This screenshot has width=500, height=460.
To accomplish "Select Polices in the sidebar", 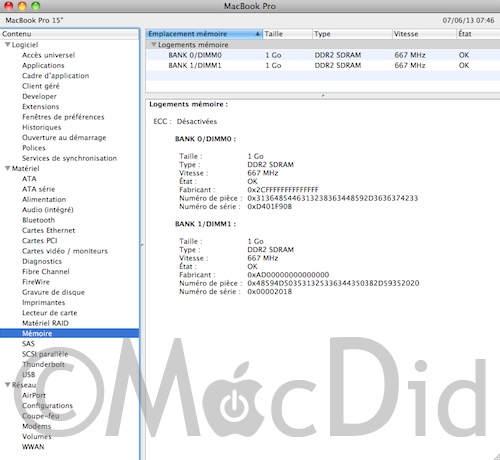I will click(34, 148).
